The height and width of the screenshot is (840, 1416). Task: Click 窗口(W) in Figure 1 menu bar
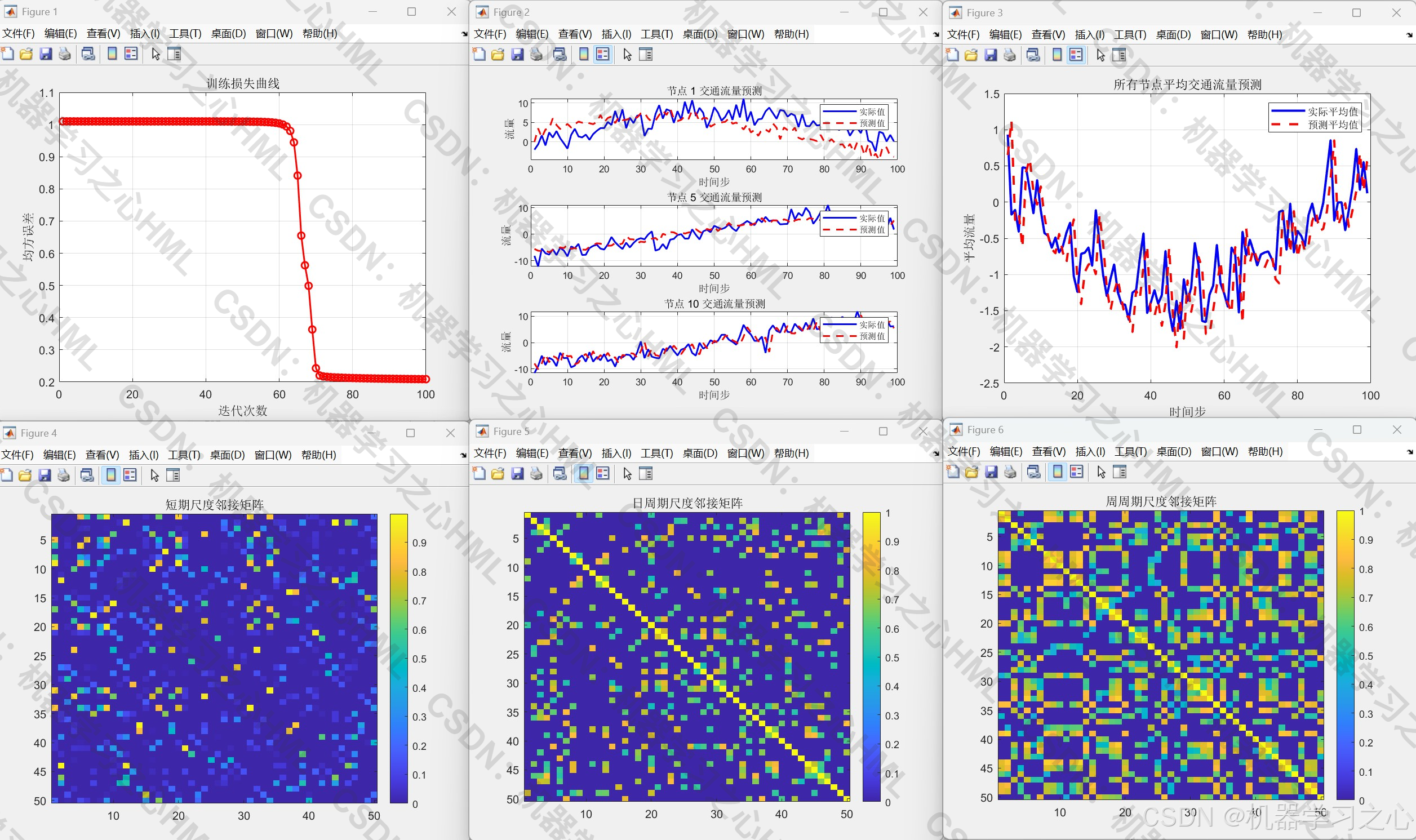pyautogui.click(x=274, y=33)
